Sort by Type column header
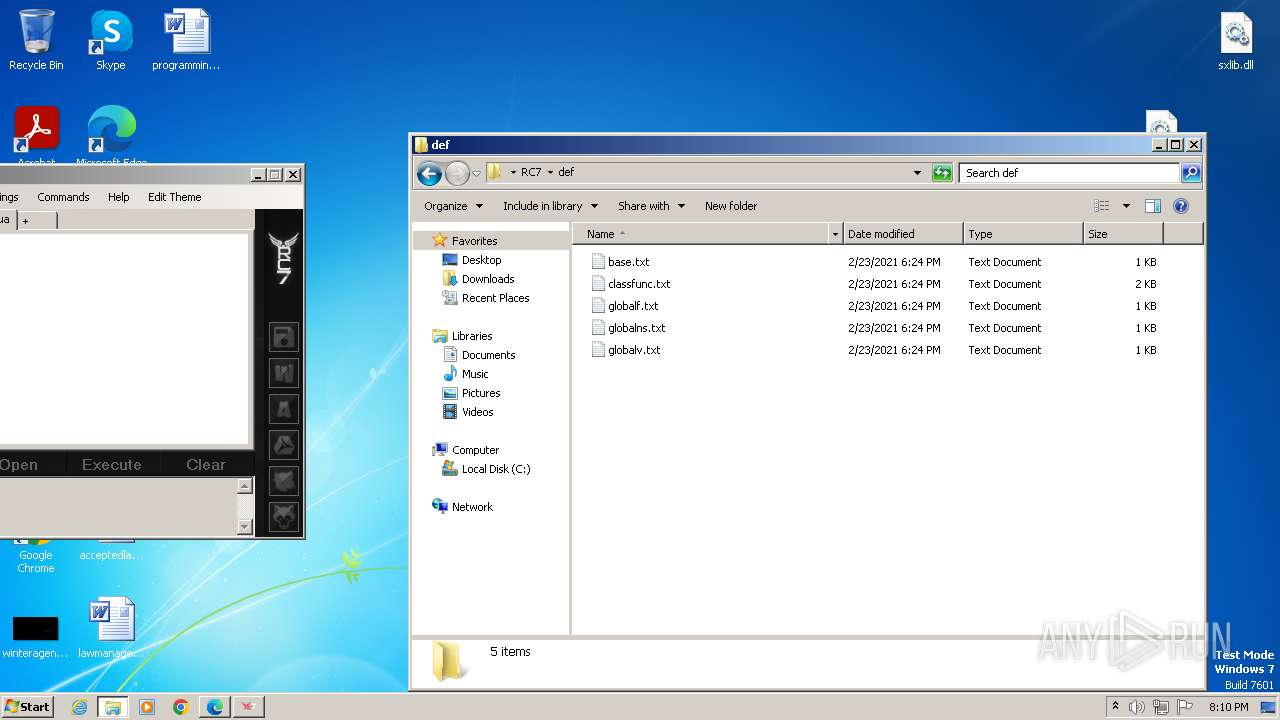Viewport: 1280px width, 720px height. click(x=1023, y=234)
